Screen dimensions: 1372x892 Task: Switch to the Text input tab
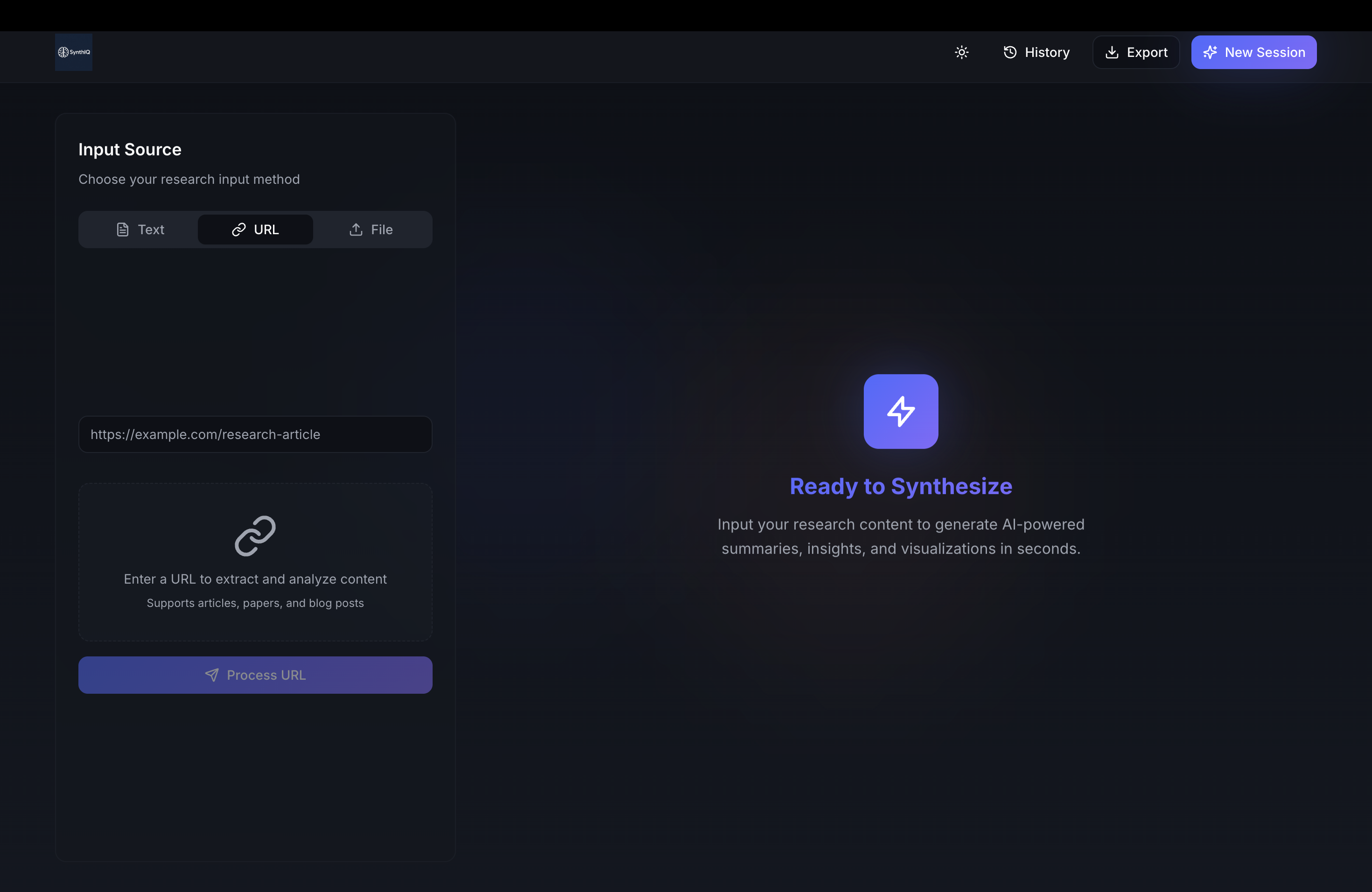click(140, 230)
